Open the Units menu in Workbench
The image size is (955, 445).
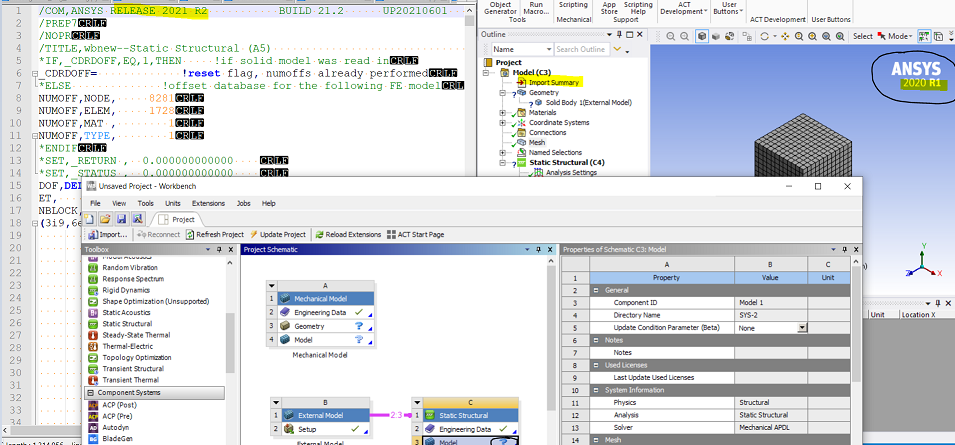173,202
